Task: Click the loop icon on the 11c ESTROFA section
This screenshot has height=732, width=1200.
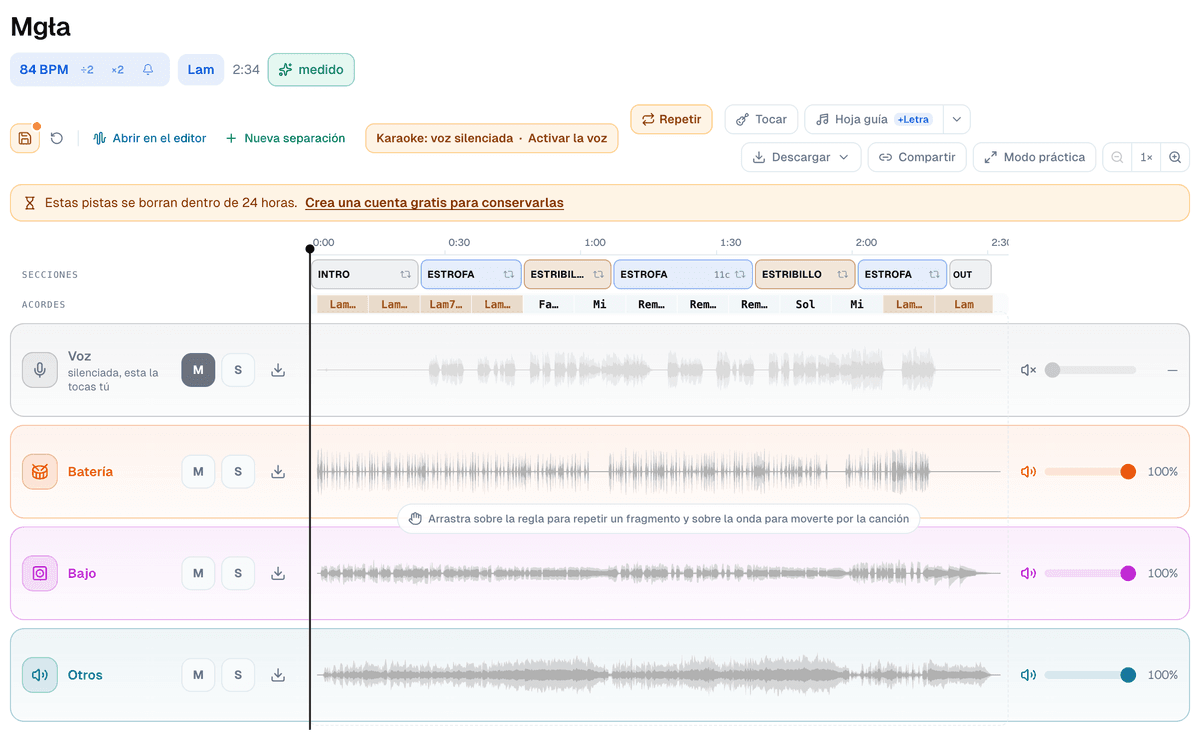Action: [740, 274]
